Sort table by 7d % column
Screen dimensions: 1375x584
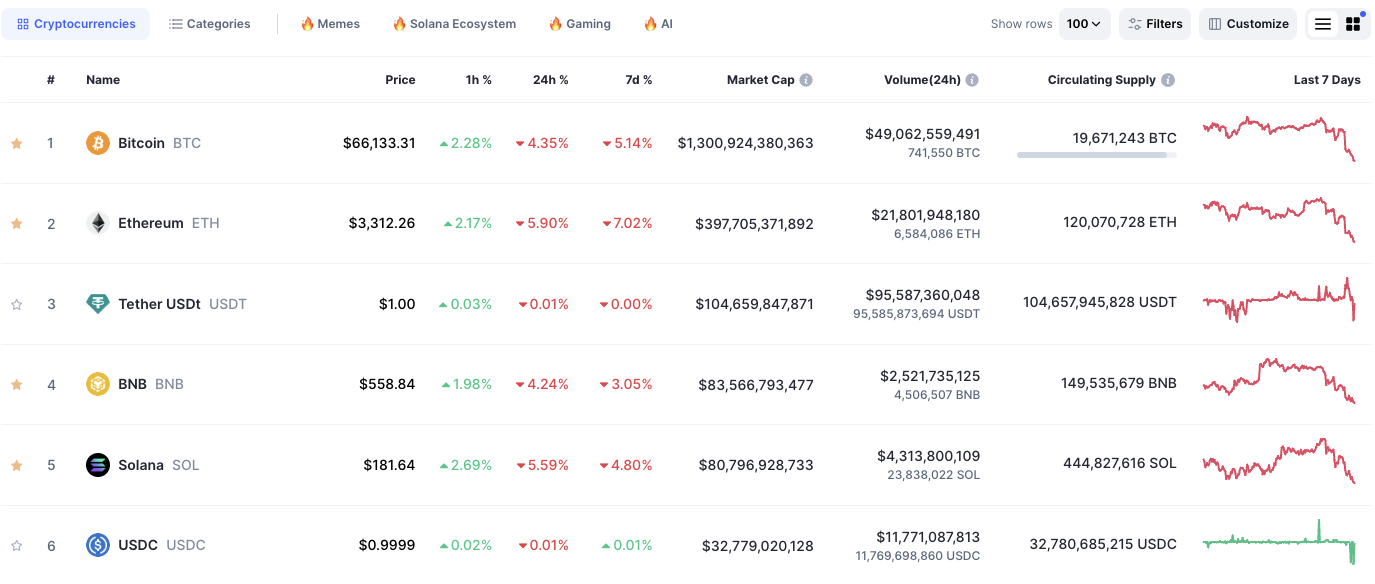638,80
